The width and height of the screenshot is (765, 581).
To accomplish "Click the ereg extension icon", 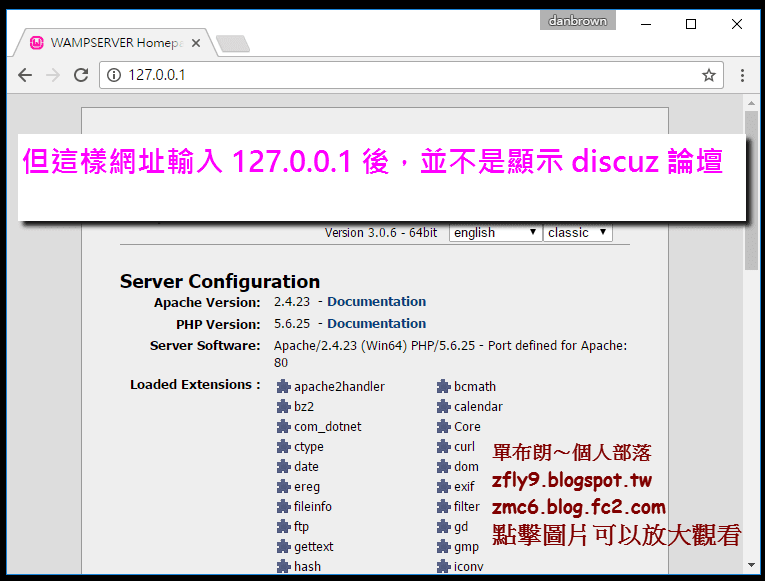I will [x=283, y=487].
